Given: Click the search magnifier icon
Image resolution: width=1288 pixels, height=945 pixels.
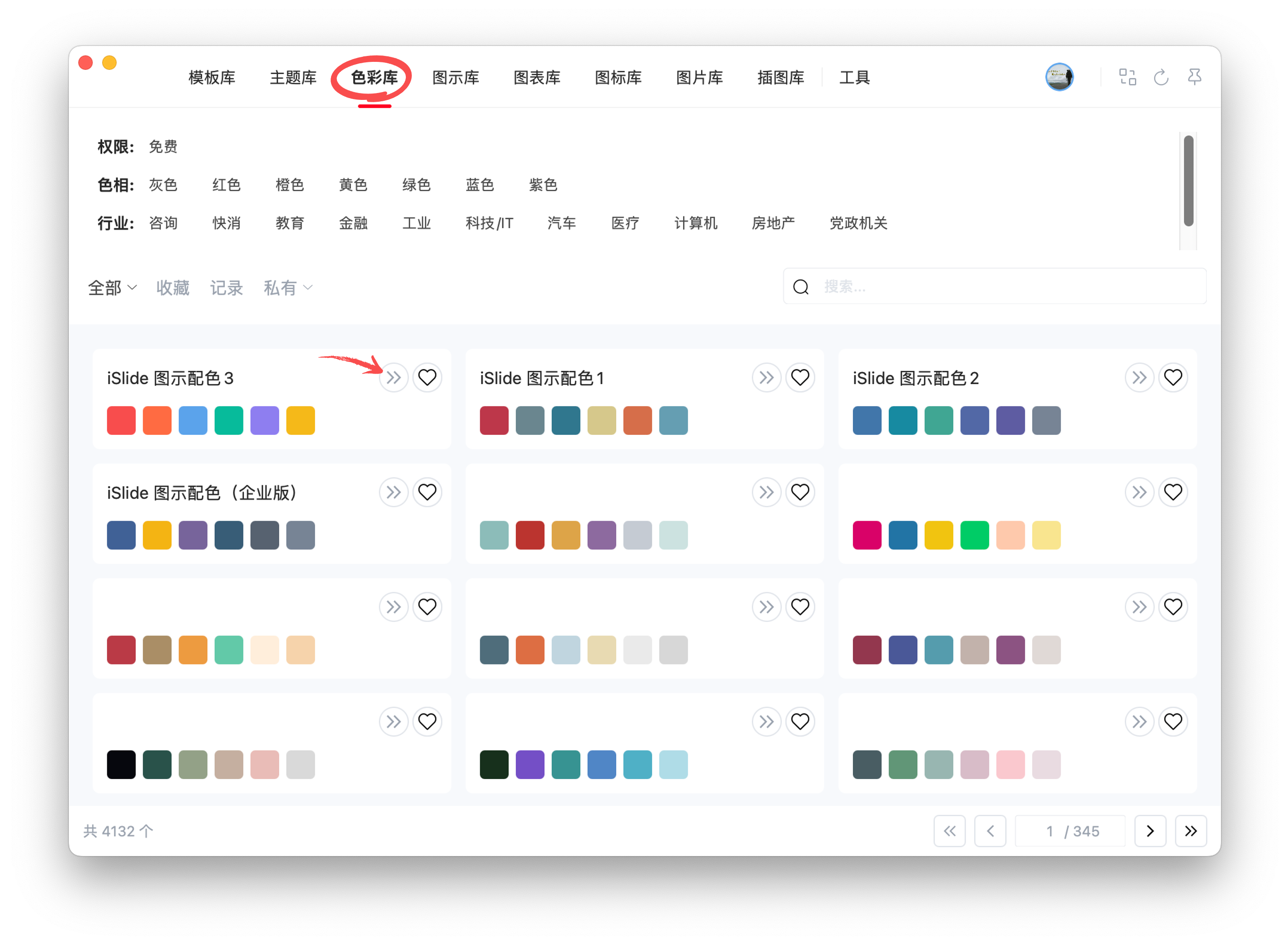Looking at the screenshot, I should click(801, 286).
